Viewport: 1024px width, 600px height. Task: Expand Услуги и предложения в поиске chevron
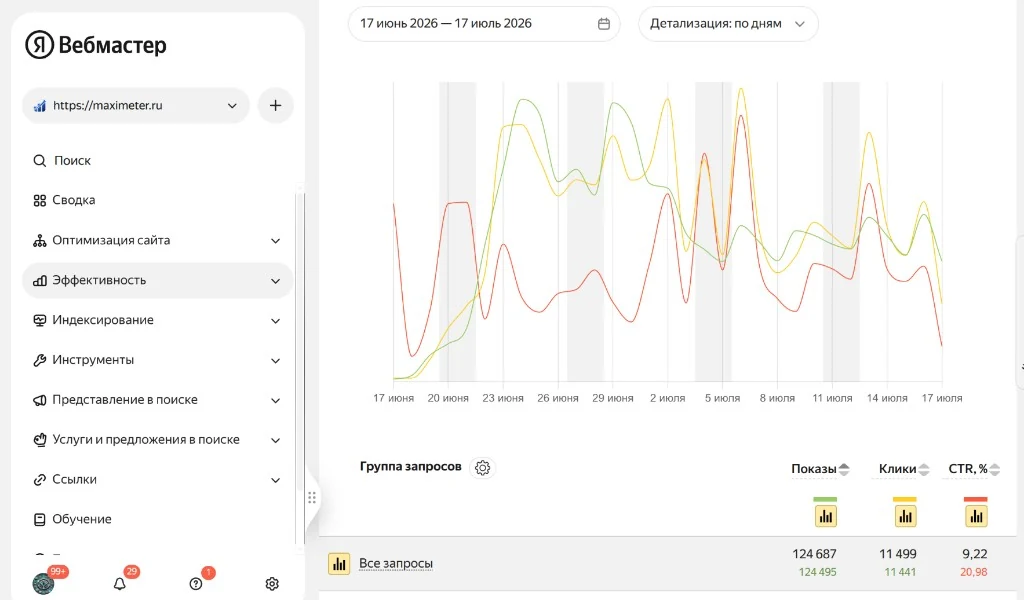(276, 440)
